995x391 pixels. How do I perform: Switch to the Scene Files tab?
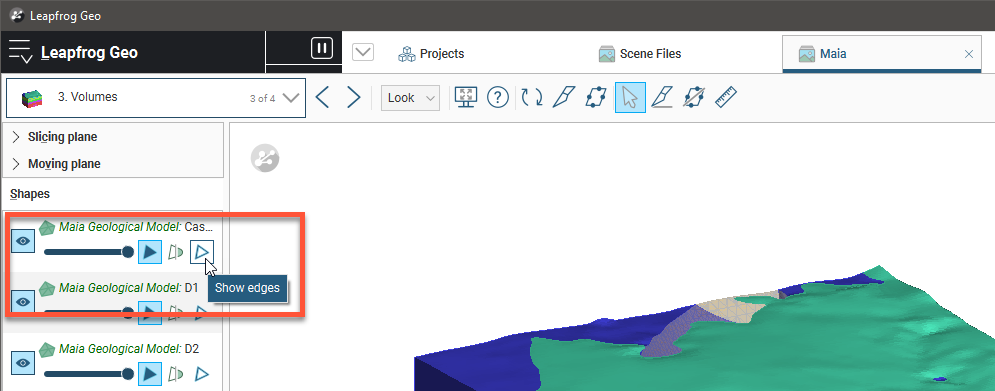click(x=640, y=54)
